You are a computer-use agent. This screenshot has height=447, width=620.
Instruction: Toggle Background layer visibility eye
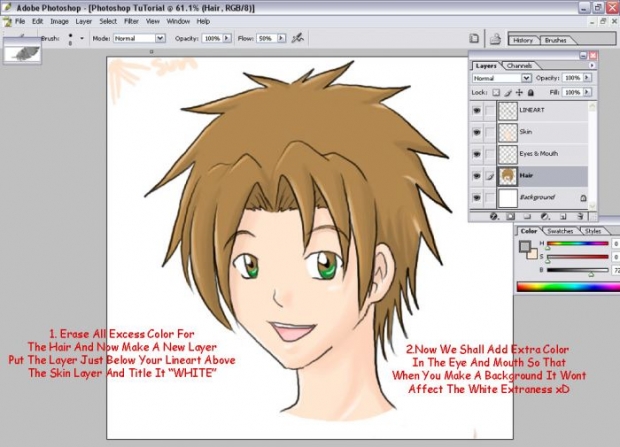pyautogui.click(x=476, y=198)
